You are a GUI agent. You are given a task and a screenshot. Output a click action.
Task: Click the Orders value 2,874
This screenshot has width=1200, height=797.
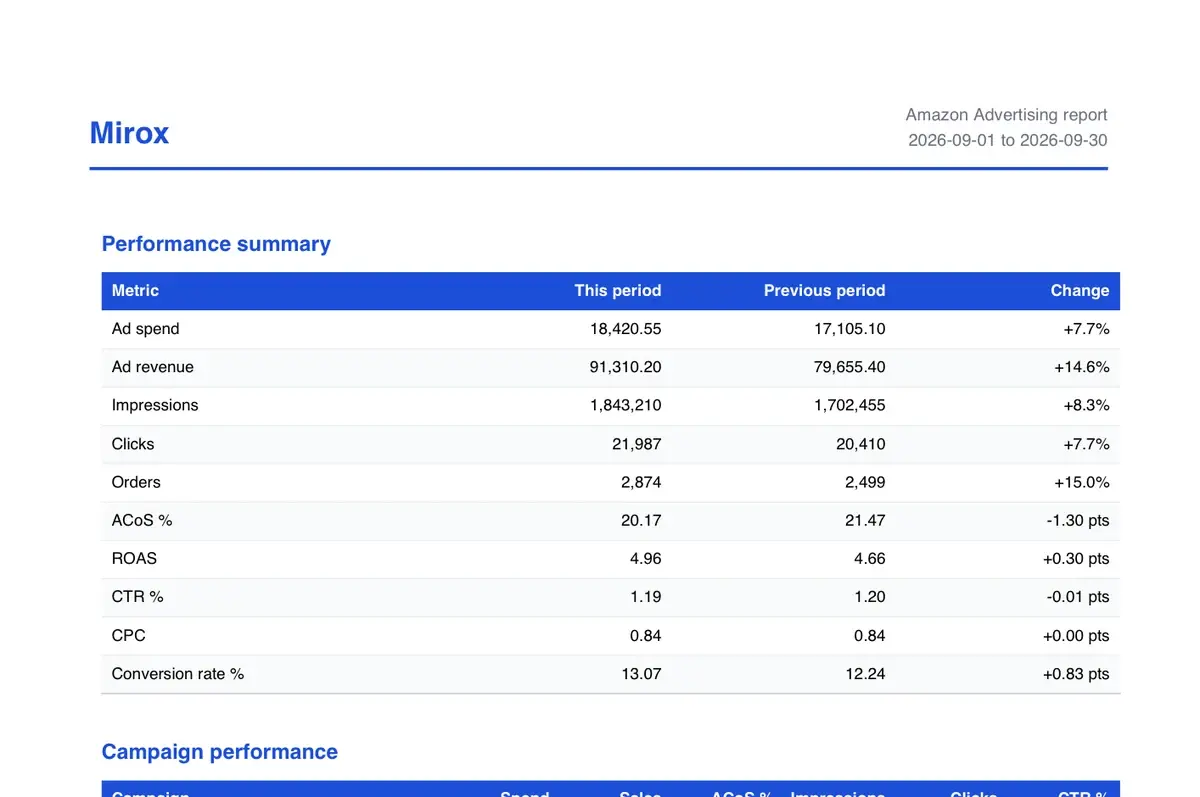[x=641, y=482]
